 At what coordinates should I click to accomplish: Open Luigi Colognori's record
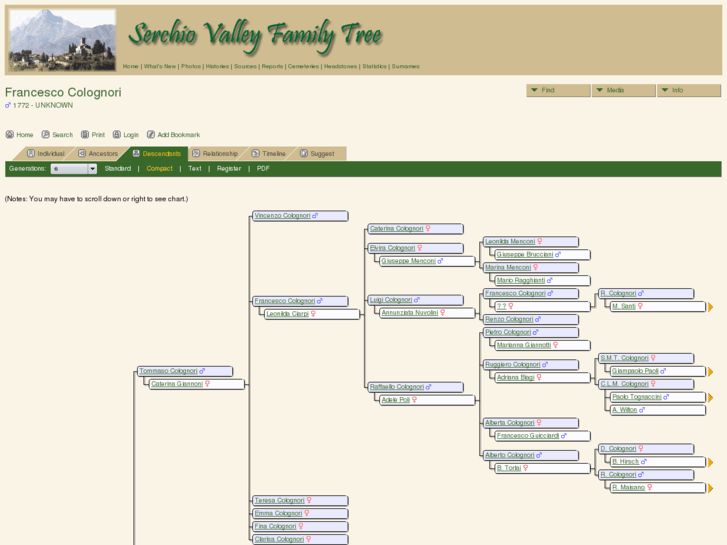[x=391, y=300]
